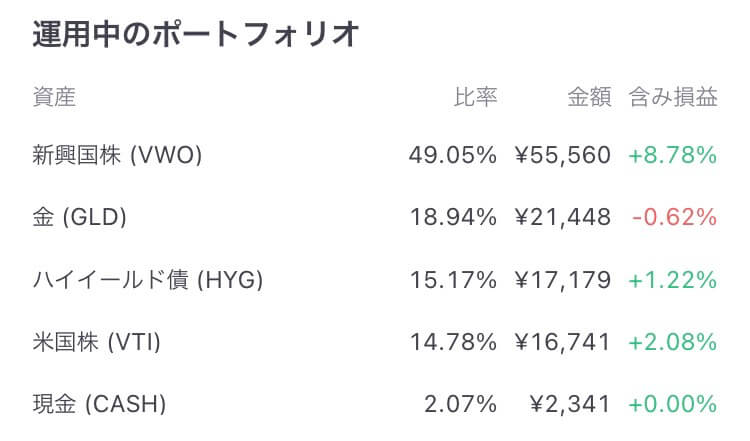The height and width of the screenshot is (441, 750).
Task: Open the 金 (GLD) asset row
Action: tap(375, 217)
